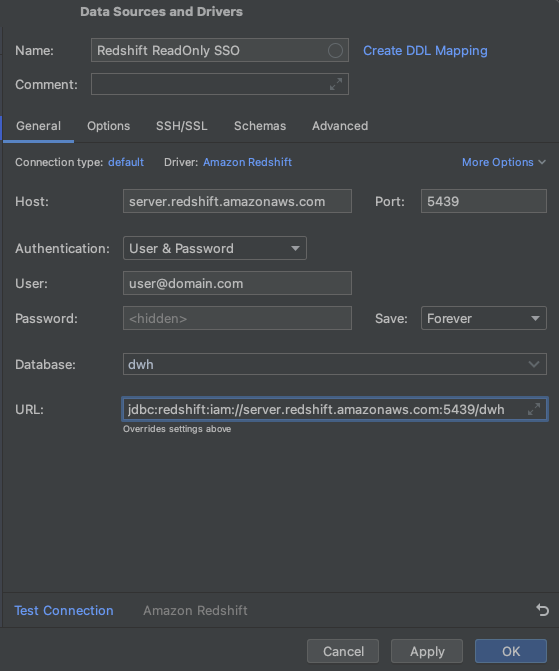The height and width of the screenshot is (671, 559).
Task: Click Create DDL Mapping link
Action: (425, 50)
